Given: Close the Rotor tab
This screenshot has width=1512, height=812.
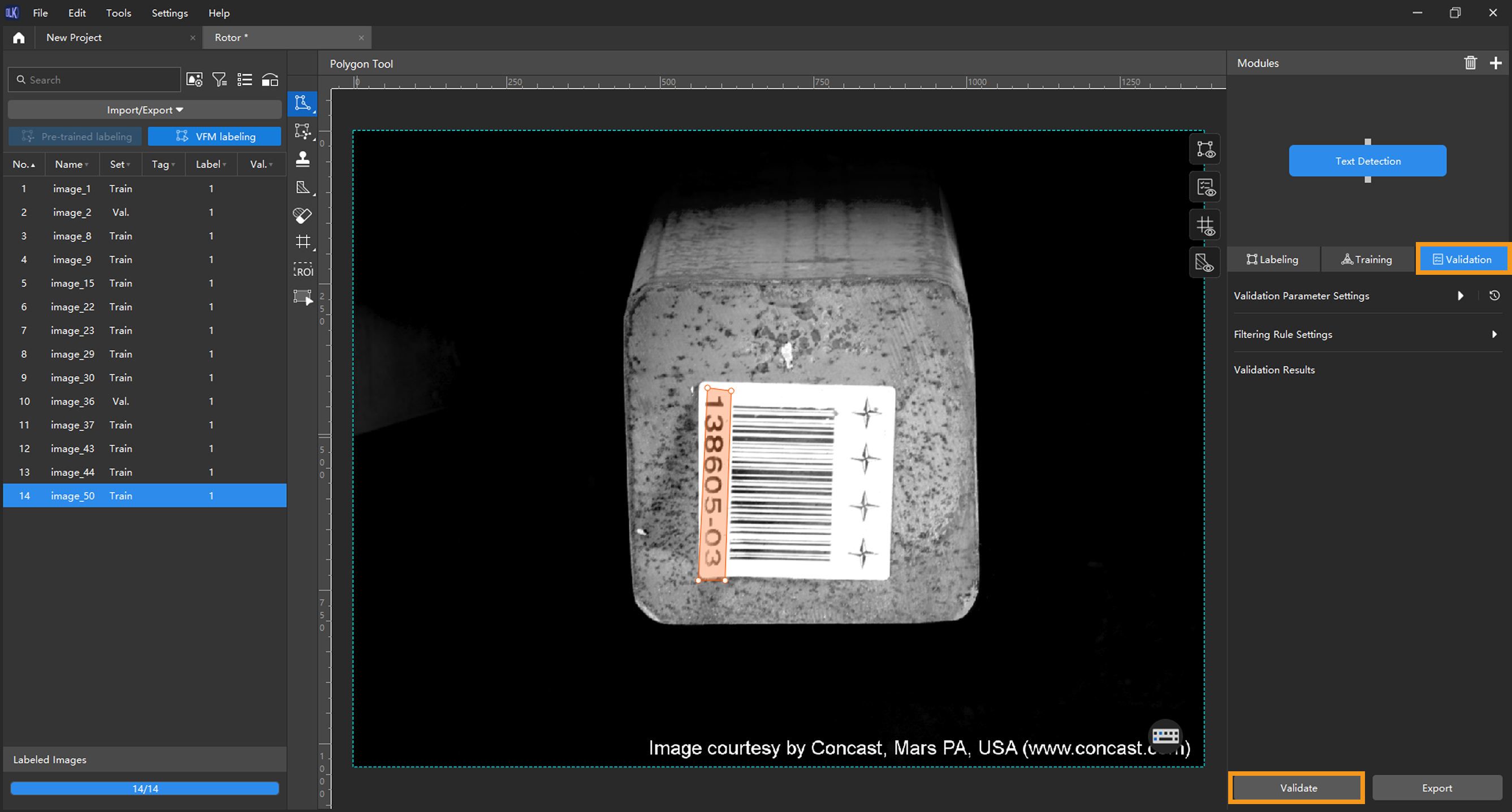Looking at the screenshot, I should tap(361, 37).
